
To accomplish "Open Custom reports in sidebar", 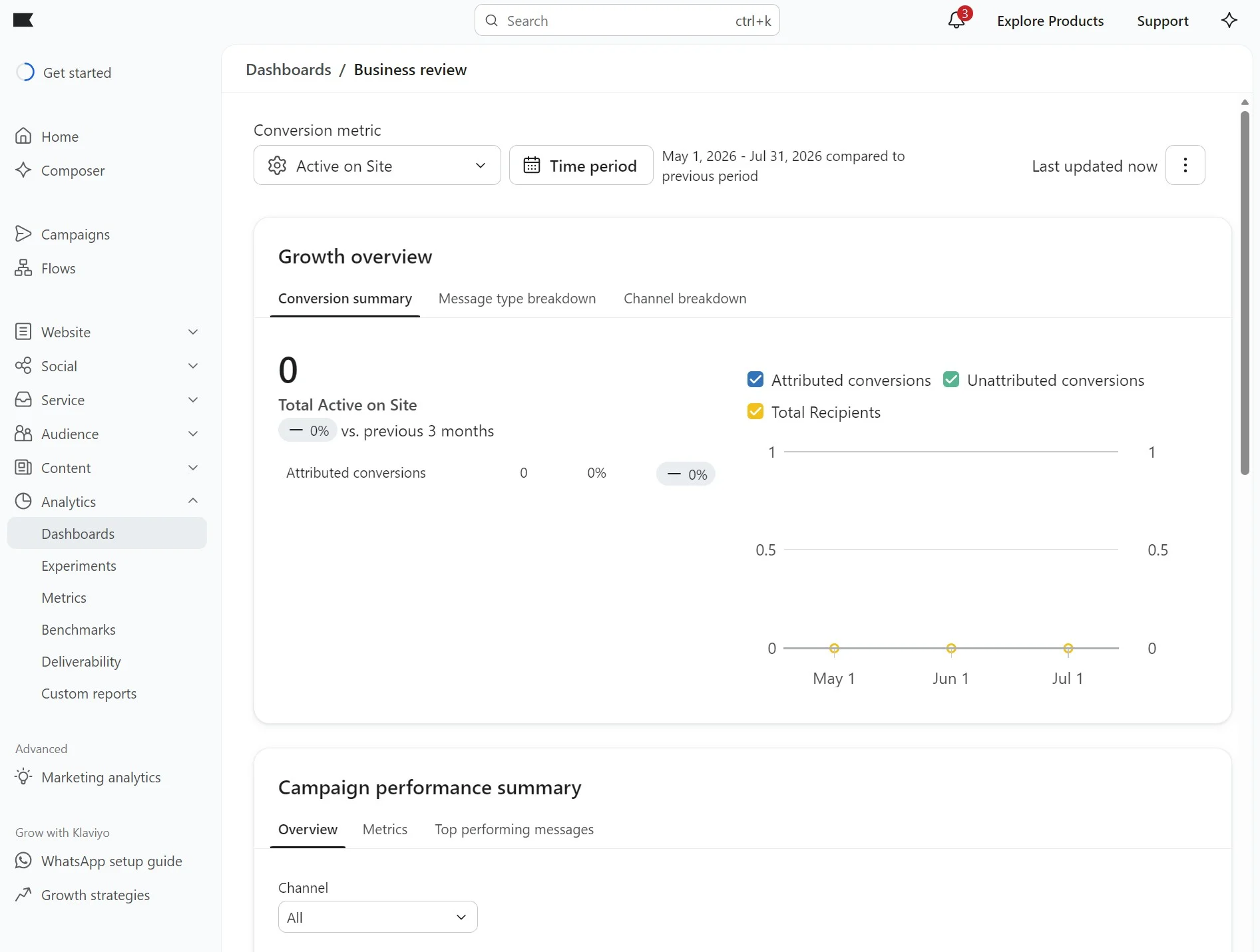I will (x=89, y=693).
